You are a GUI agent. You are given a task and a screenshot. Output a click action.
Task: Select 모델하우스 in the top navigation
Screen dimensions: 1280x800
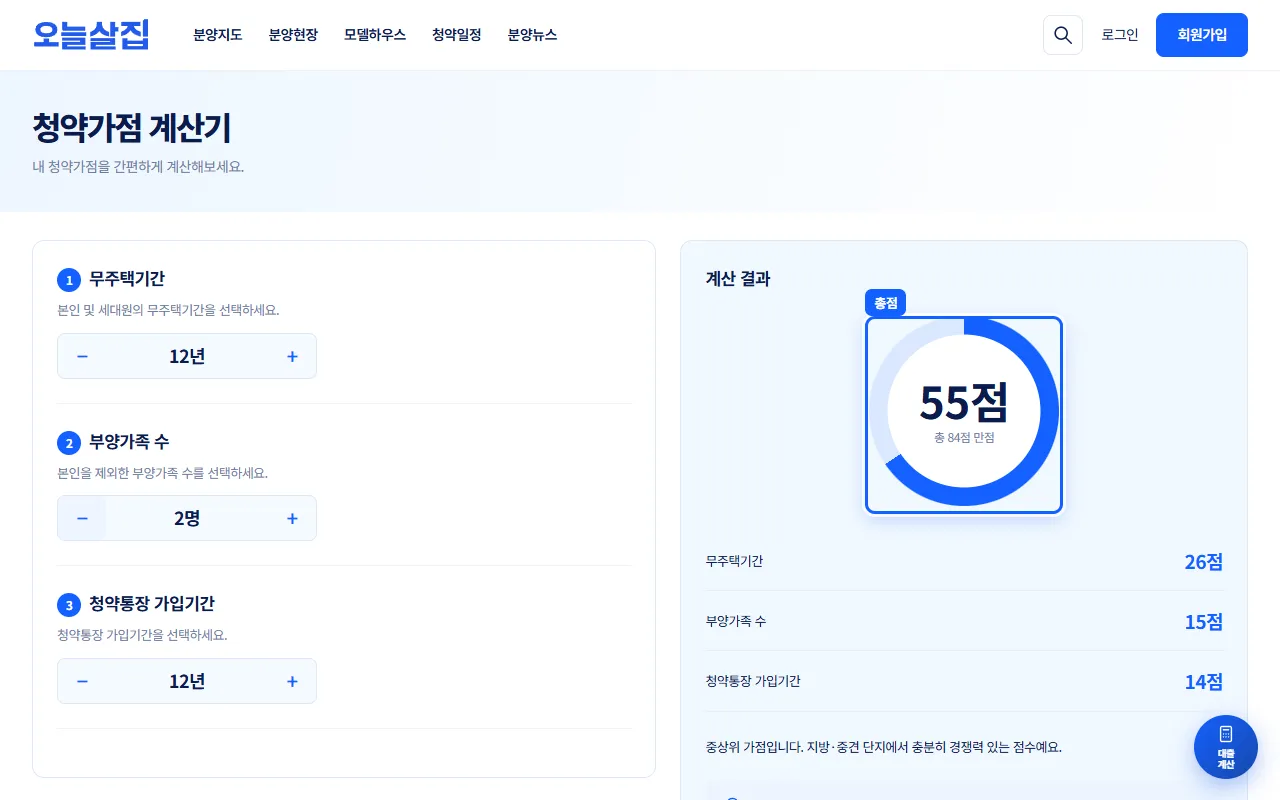[x=375, y=35]
